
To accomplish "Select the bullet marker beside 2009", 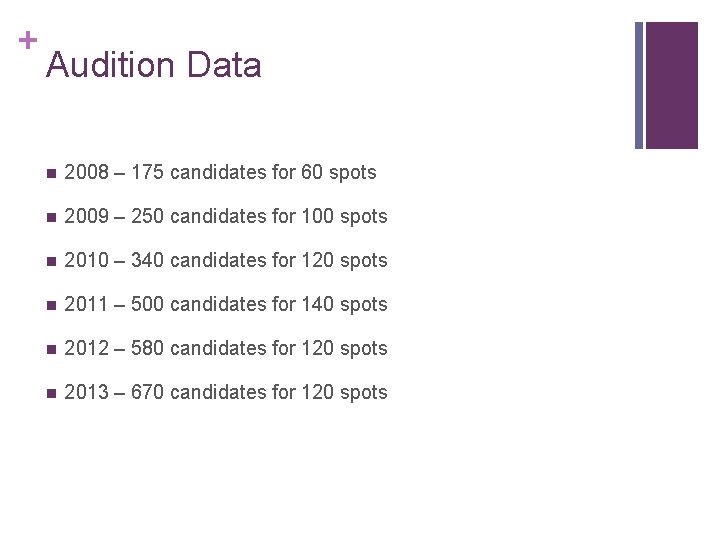I will point(49,217).
